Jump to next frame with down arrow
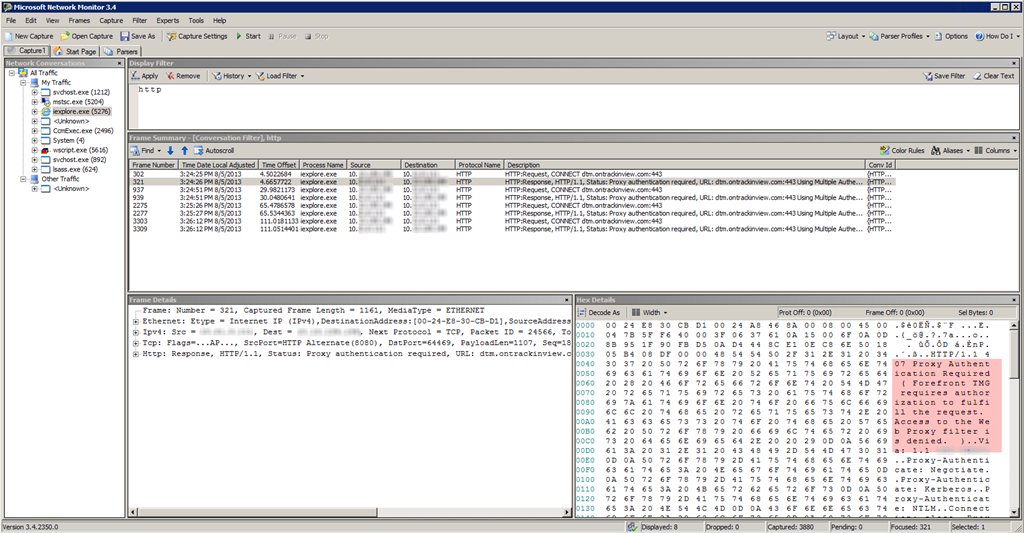The width and height of the screenshot is (1024, 533). (170, 150)
